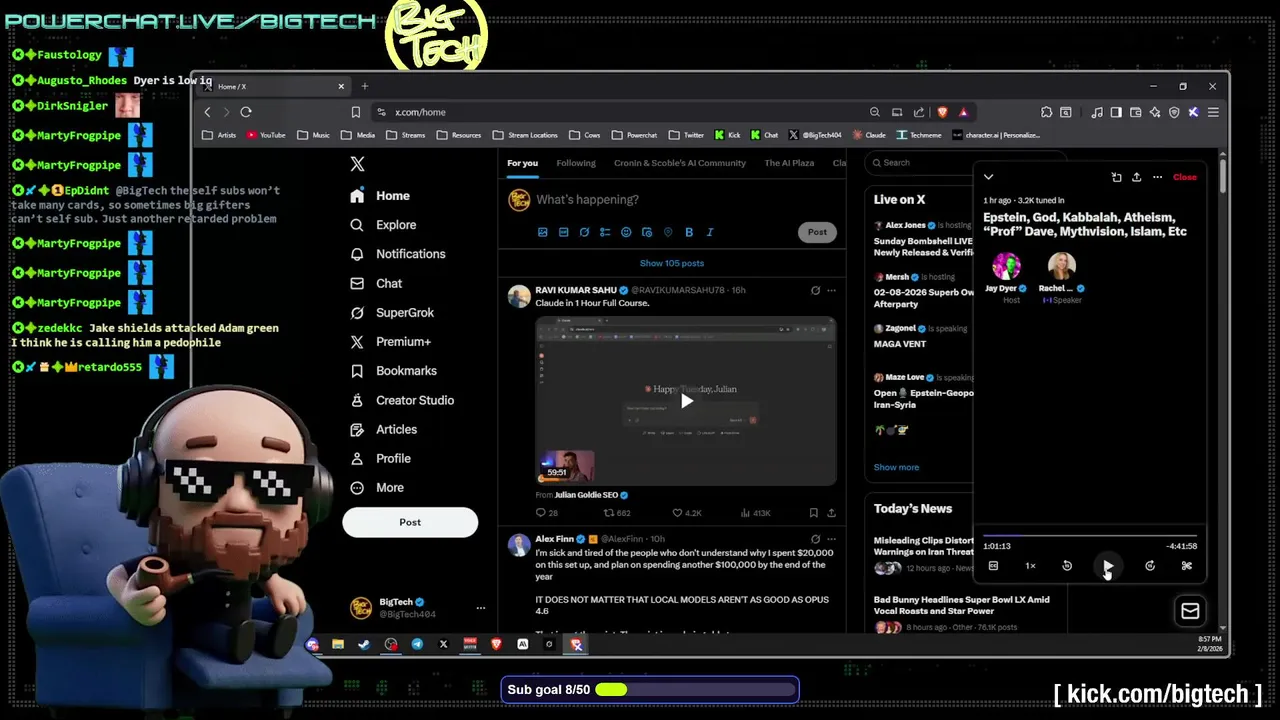1280x720 pixels.
Task: Skip forward in the Space playback
Action: tap(1150, 566)
